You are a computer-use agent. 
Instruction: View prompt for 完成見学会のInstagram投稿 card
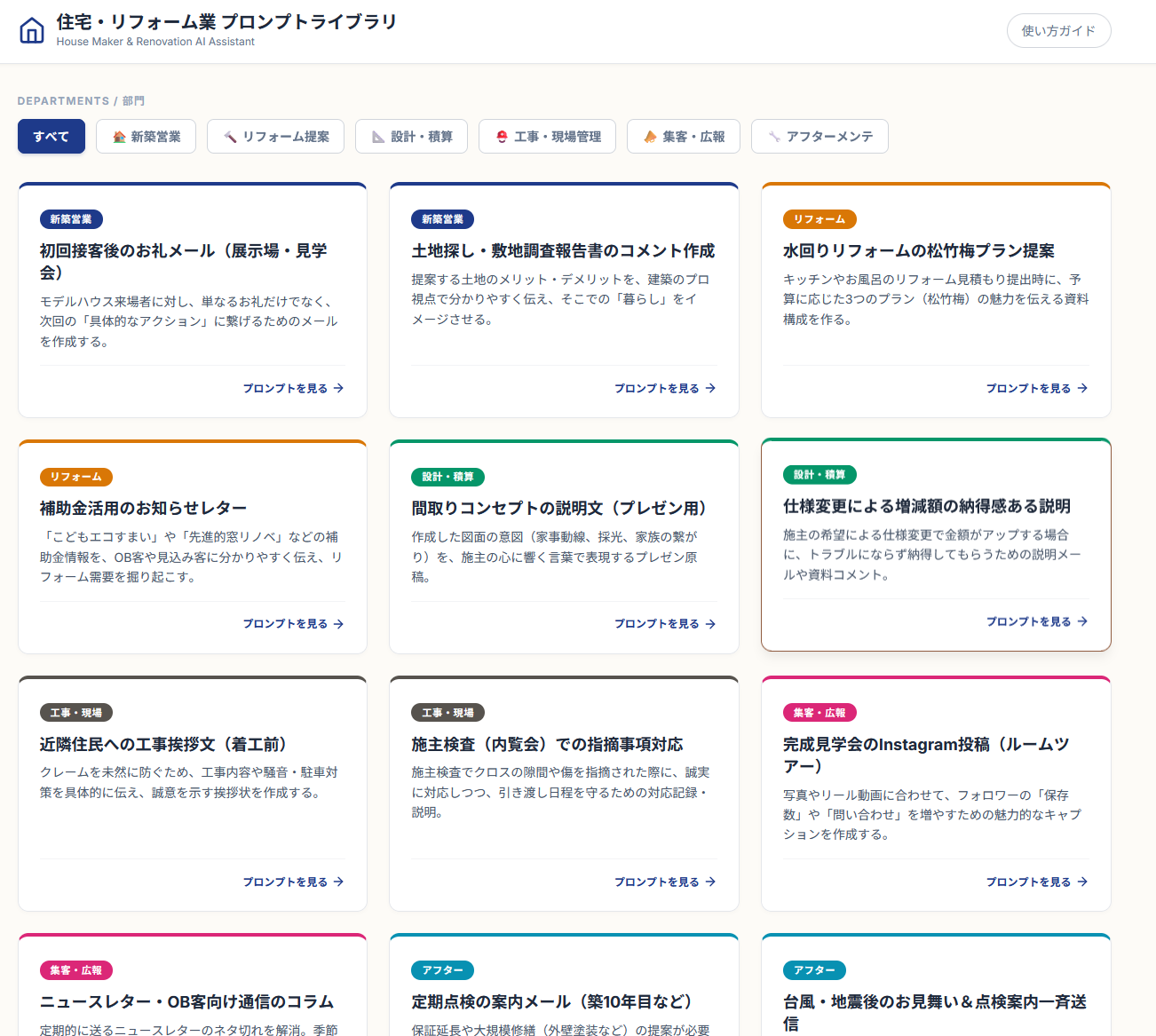[x=1036, y=882]
